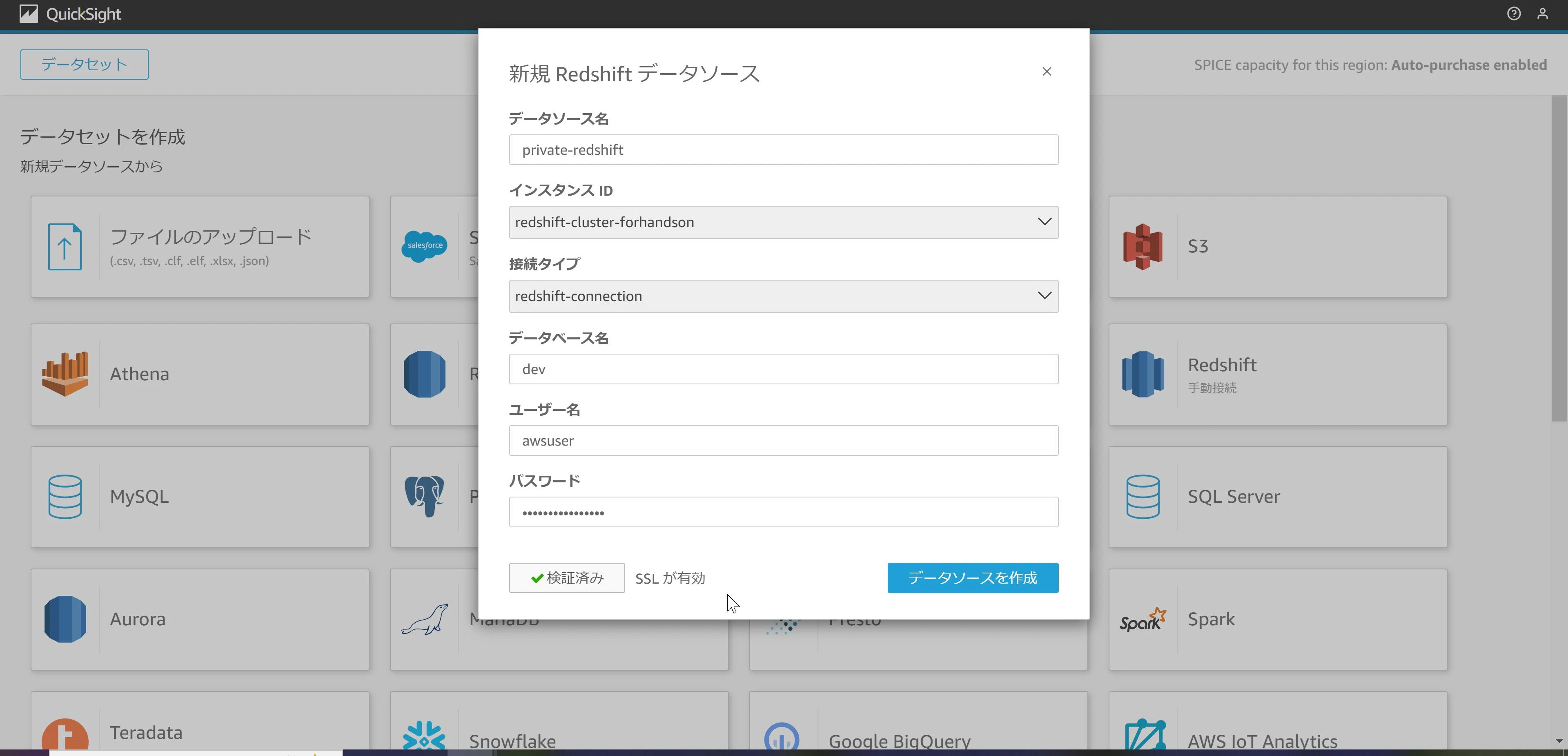The height and width of the screenshot is (756, 1568).
Task: Click the 検証済み validation button
Action: point(566,578)
